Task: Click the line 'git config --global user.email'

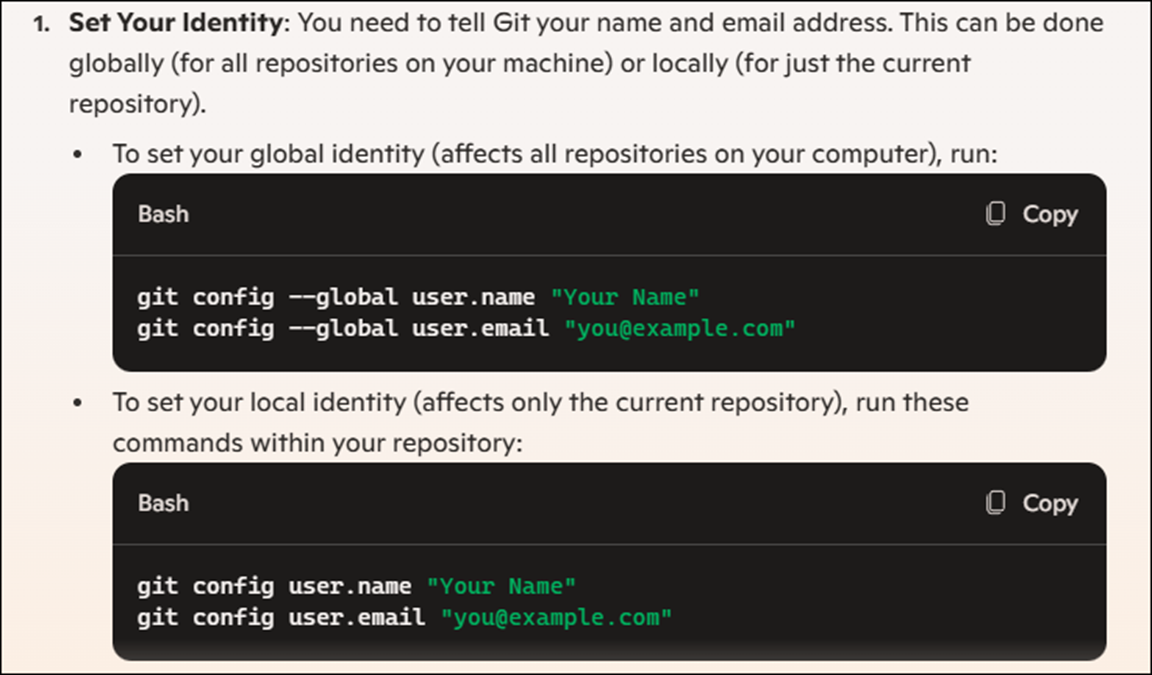Action: (466, 328)
